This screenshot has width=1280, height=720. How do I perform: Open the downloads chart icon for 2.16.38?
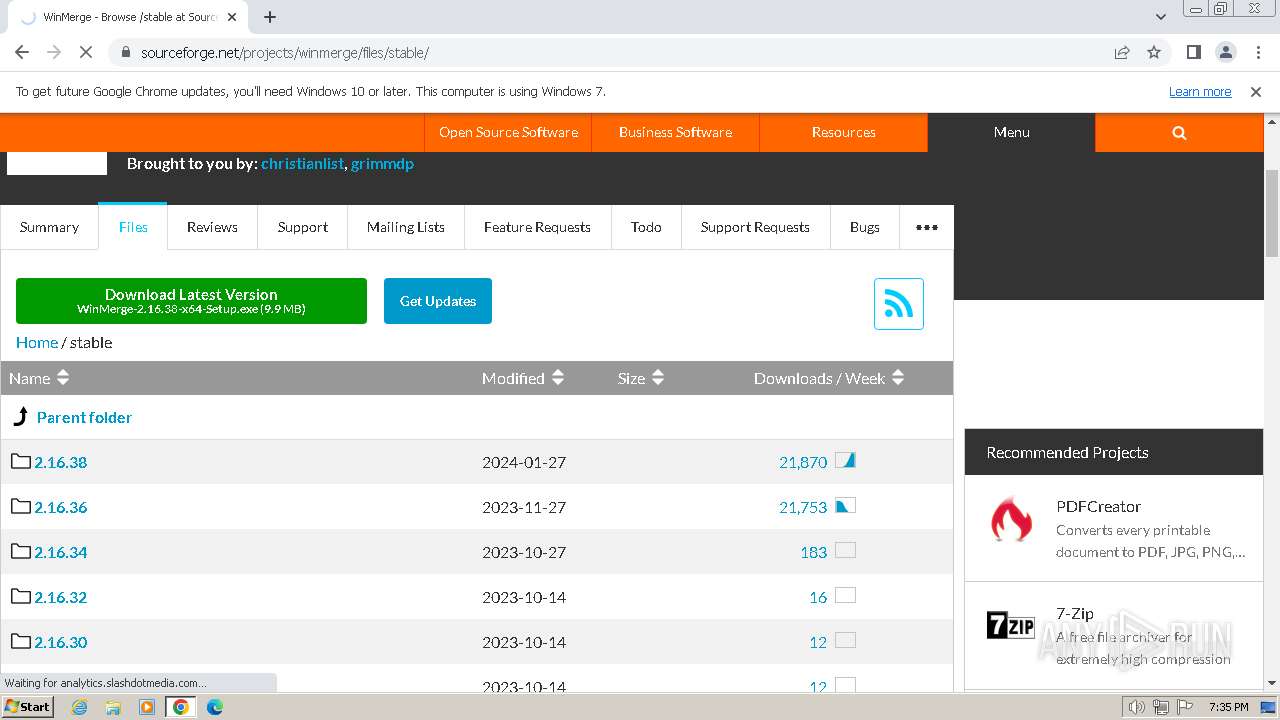tap(845, 460)
